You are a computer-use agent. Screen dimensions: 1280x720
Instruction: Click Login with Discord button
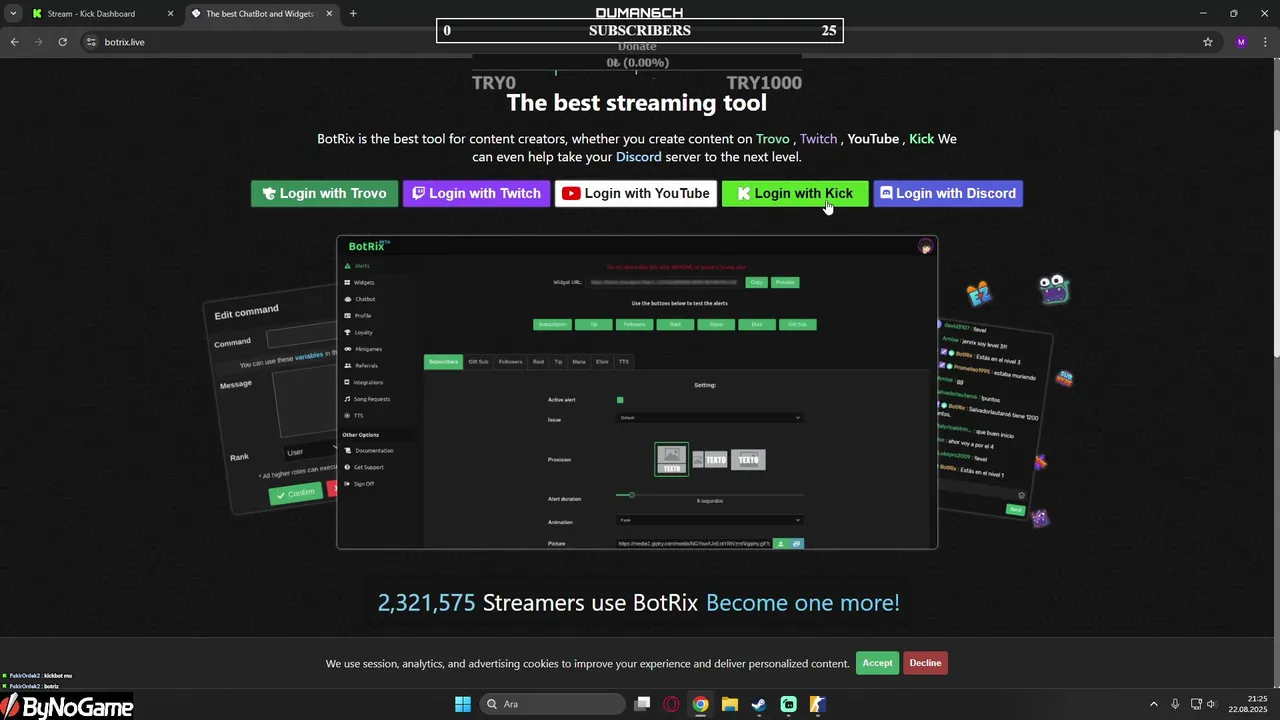click(948, 194)
